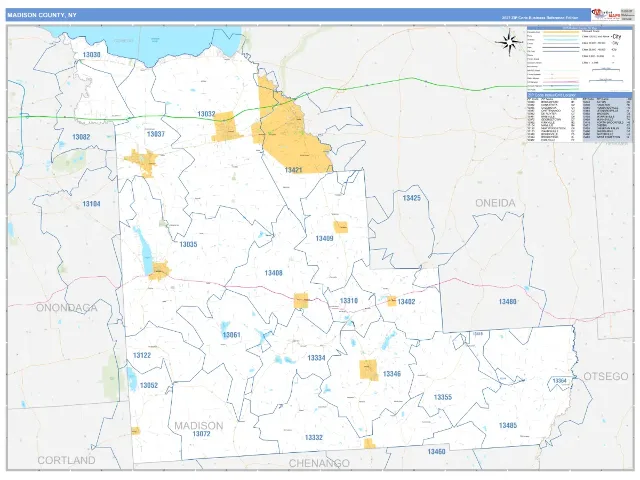Select ZIP code label 13310
640x480 pixels.
(x=349, y=301)
